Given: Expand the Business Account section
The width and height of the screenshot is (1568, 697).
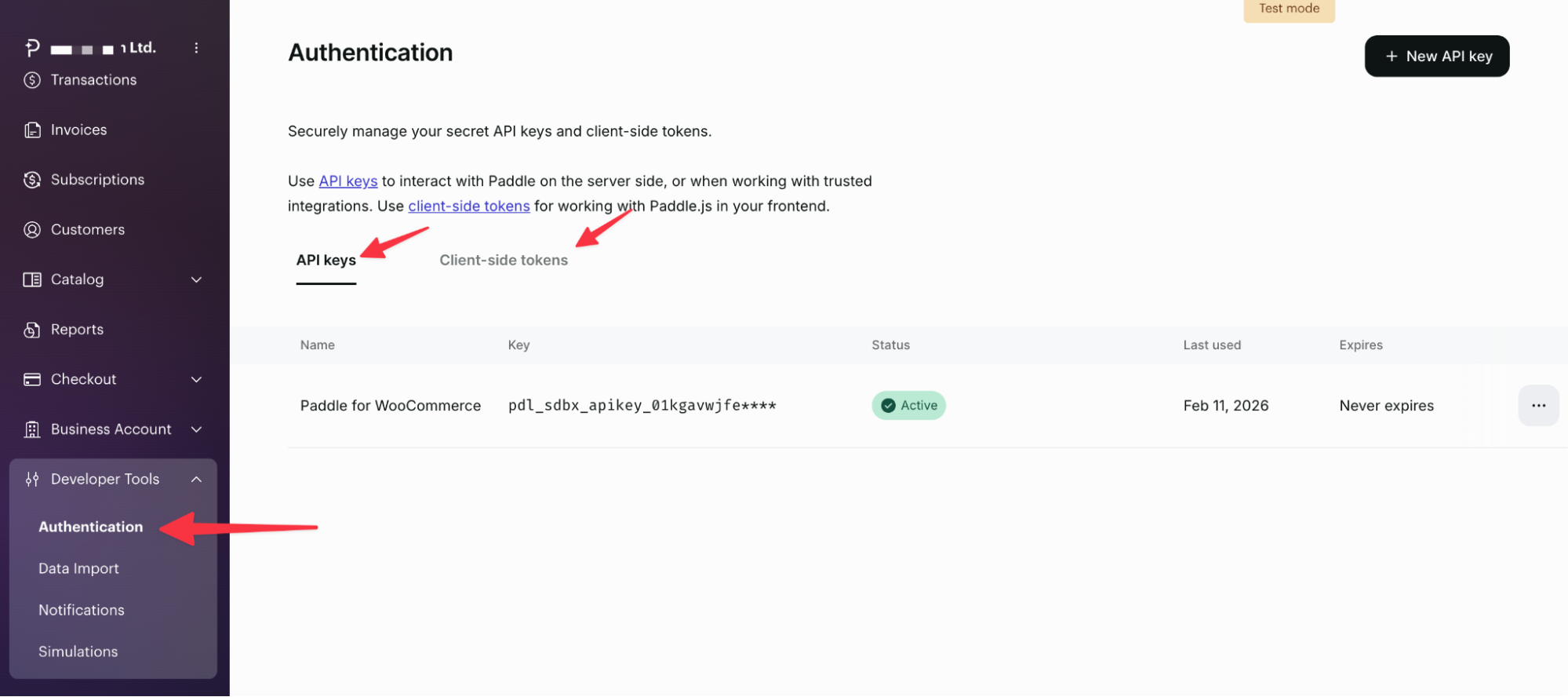Looking at the screenshot, I should pos(196,429).
